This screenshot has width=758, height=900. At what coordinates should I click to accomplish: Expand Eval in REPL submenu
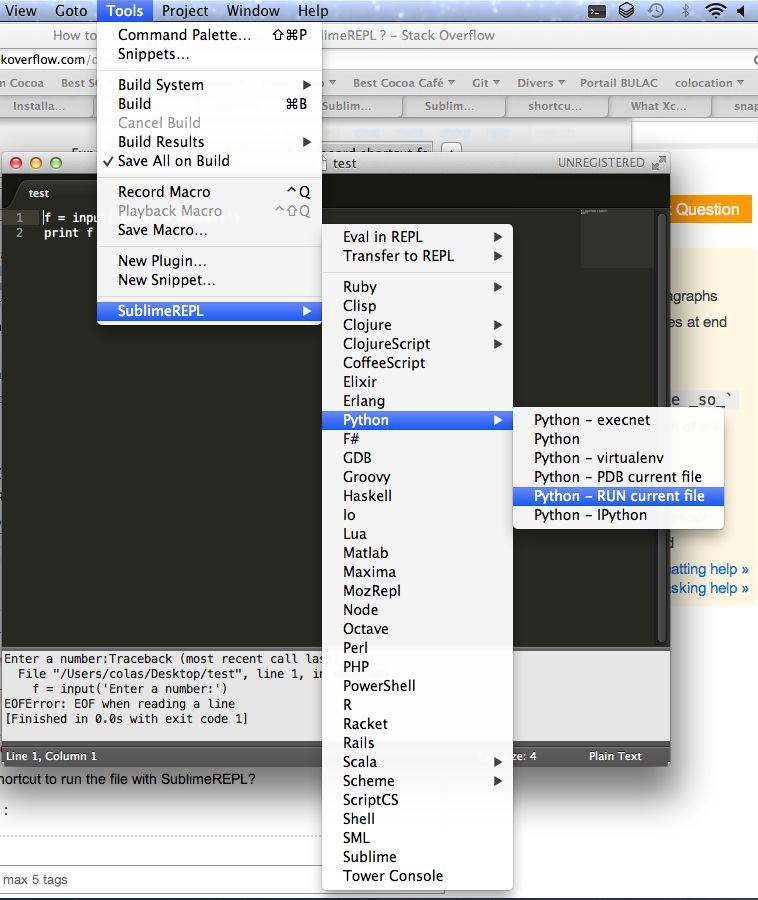click(417, 236)
